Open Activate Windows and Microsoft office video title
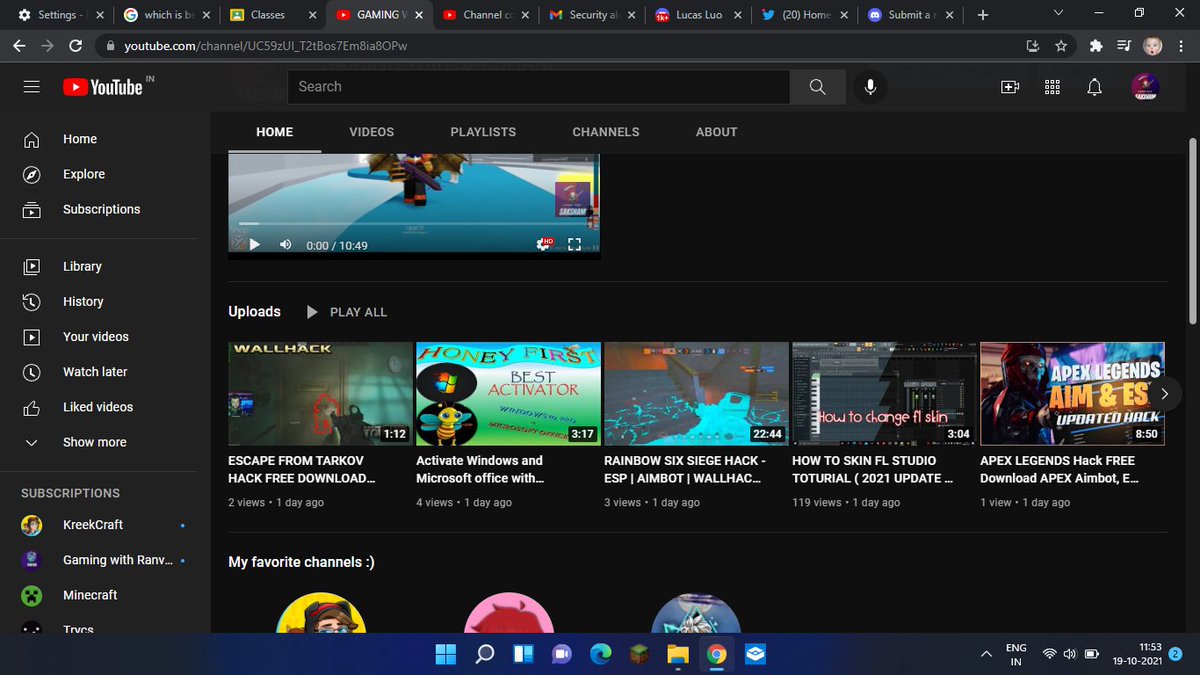 pyautogui.click(x=480, y=469)
